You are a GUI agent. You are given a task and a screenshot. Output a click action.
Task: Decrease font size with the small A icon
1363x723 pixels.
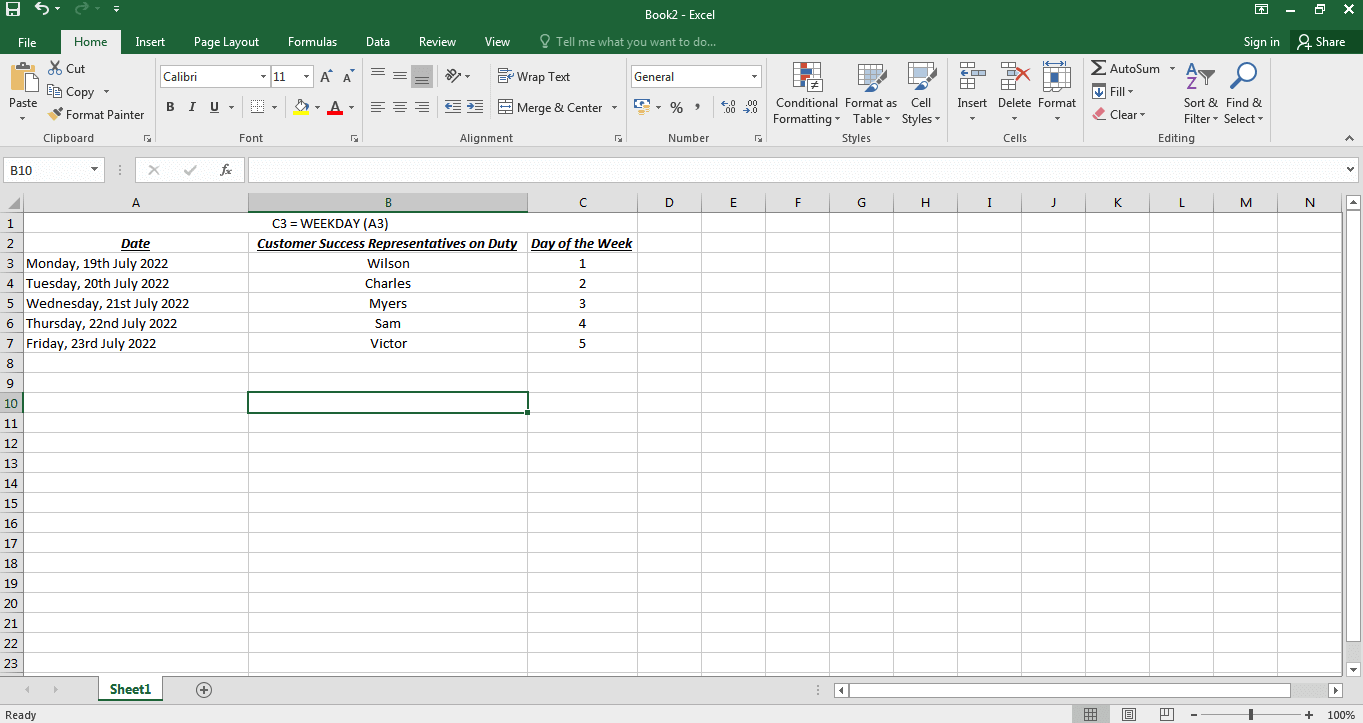pyautogui.click(x=348, y=76)
